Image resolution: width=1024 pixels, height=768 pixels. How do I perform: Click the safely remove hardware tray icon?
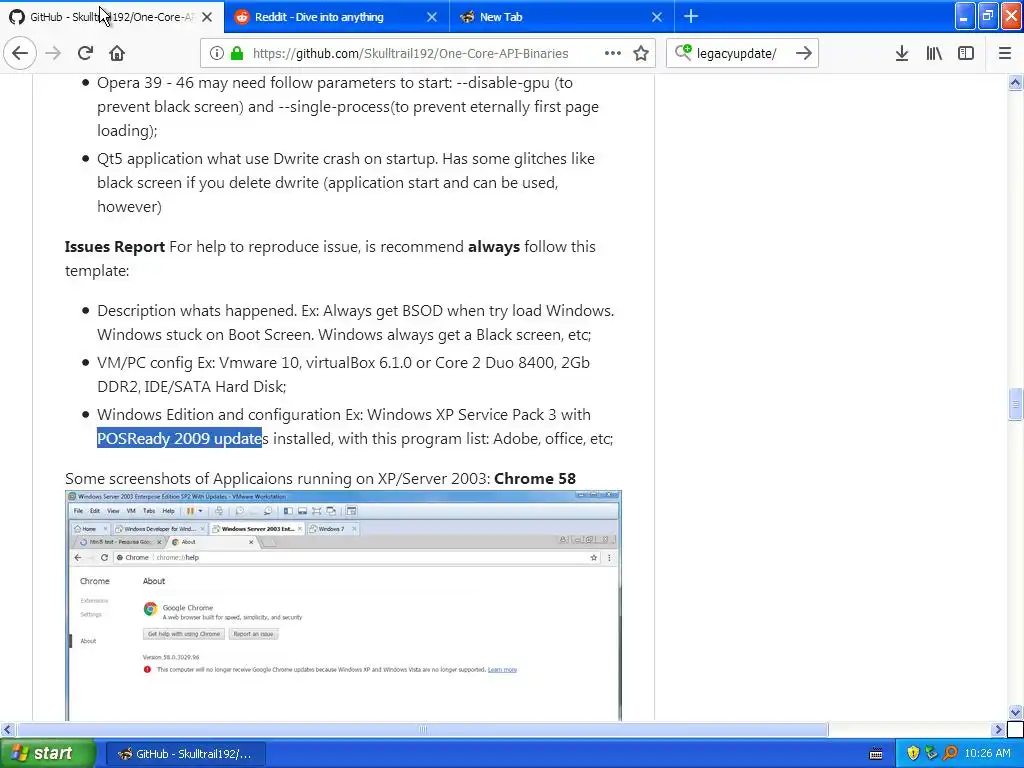[x=931, y=753]
